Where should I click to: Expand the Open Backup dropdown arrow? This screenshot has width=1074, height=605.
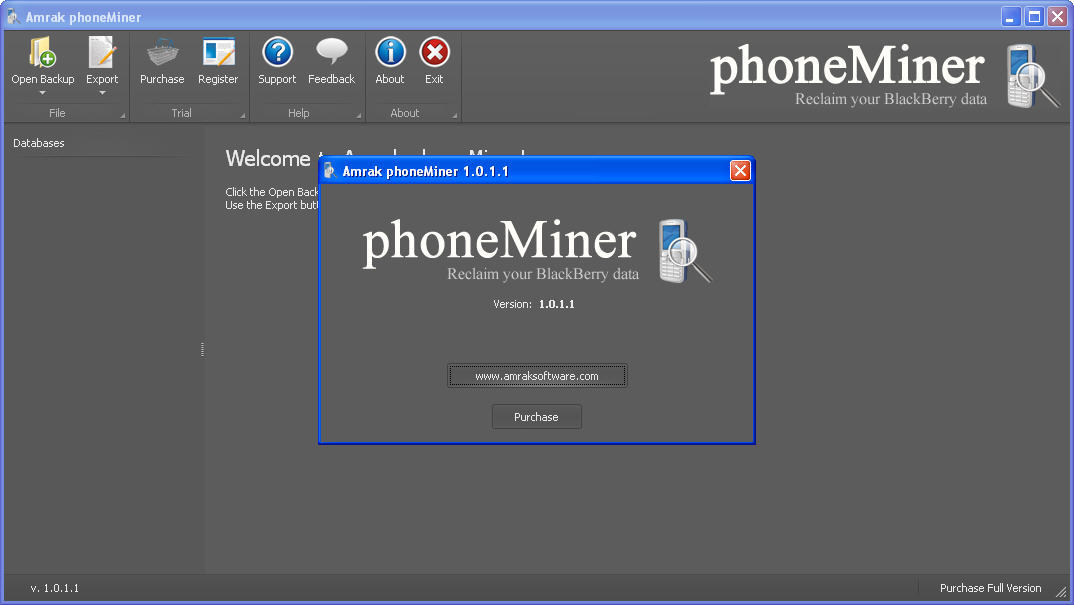point(42,93)
